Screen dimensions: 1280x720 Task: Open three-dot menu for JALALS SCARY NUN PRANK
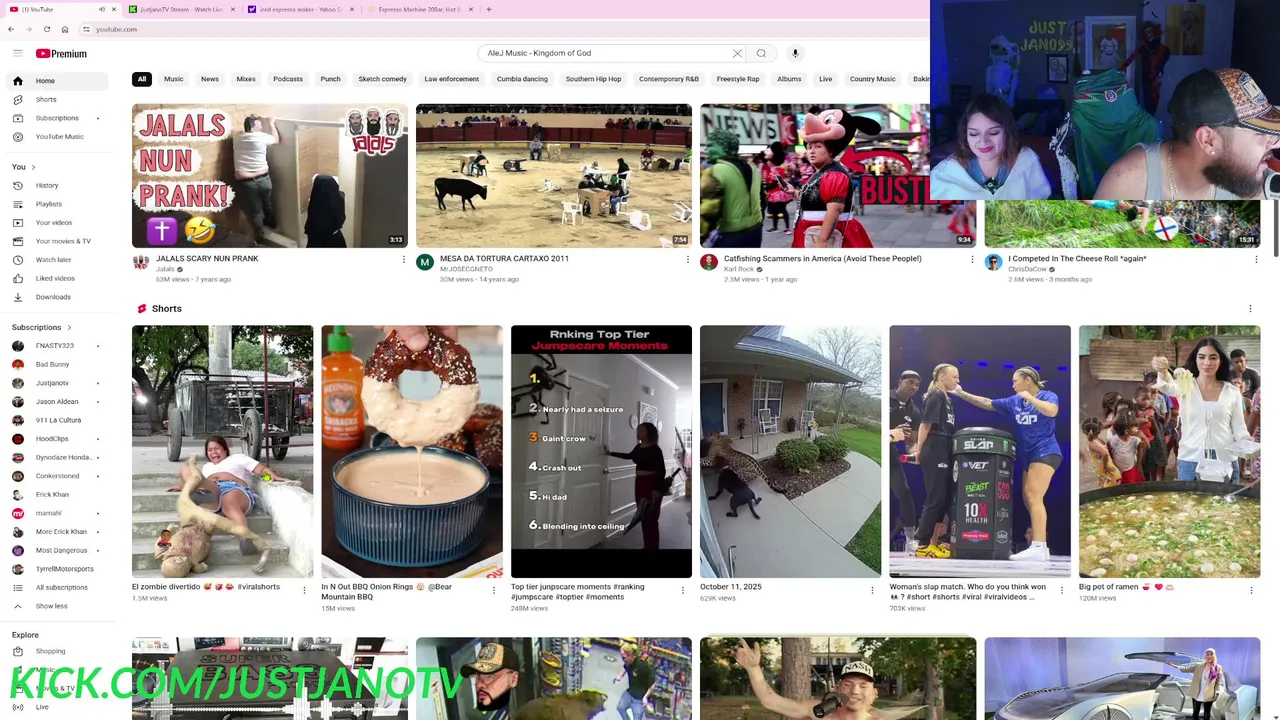(404, 259)
